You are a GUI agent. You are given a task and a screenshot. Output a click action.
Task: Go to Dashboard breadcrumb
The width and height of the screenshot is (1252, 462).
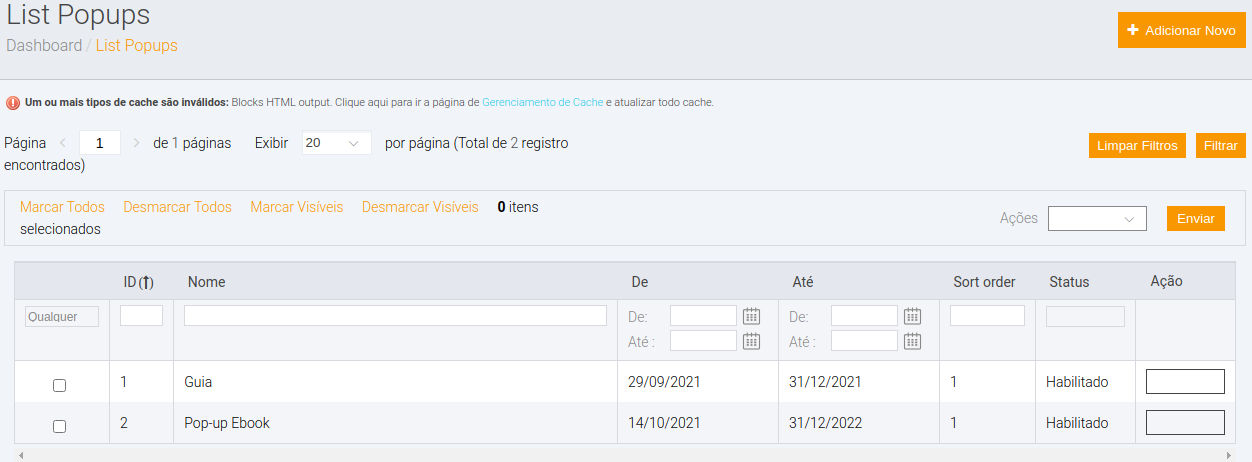click(x=44, y=45)
